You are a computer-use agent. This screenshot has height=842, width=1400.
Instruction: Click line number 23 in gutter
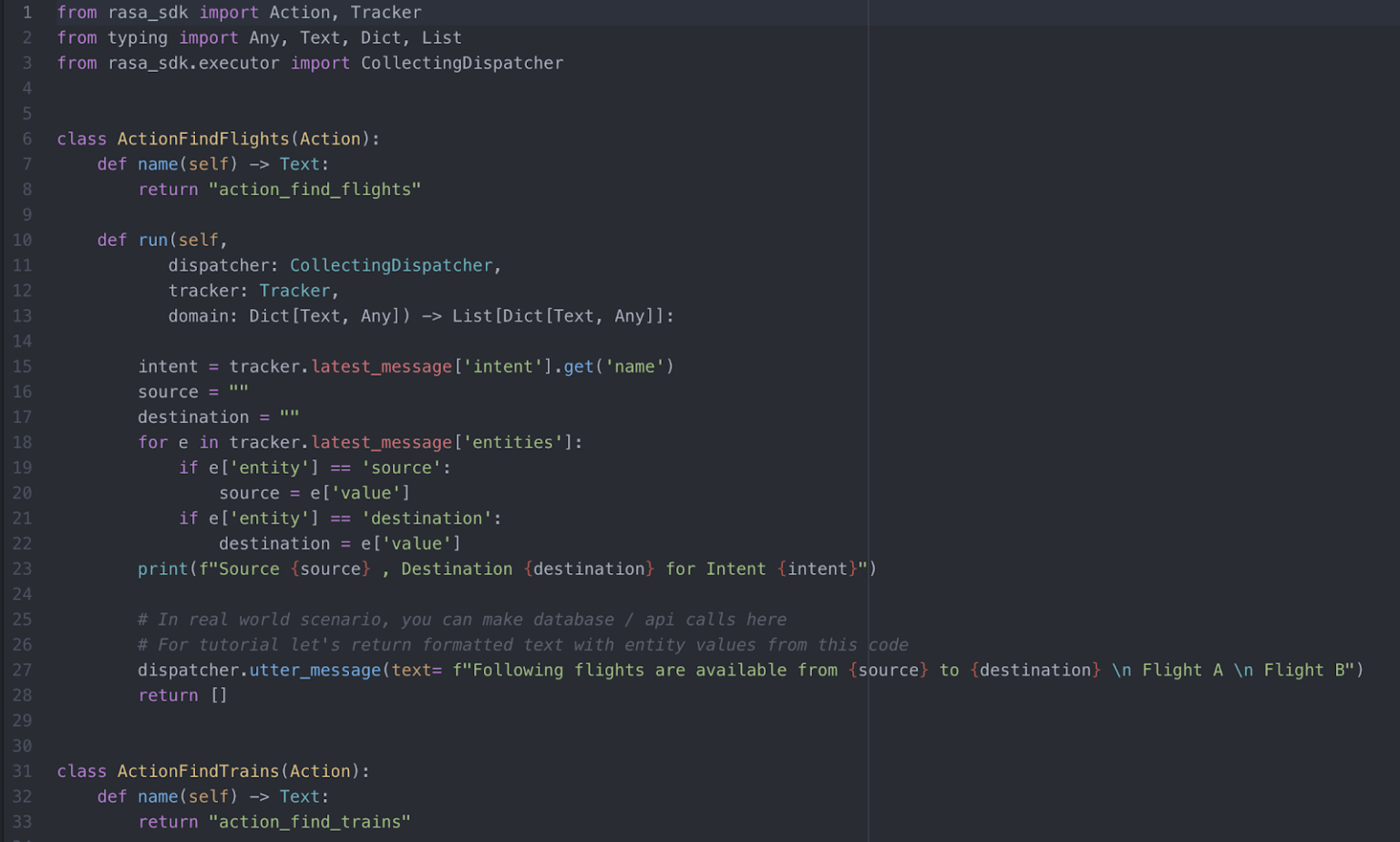[x=22, y=569]
